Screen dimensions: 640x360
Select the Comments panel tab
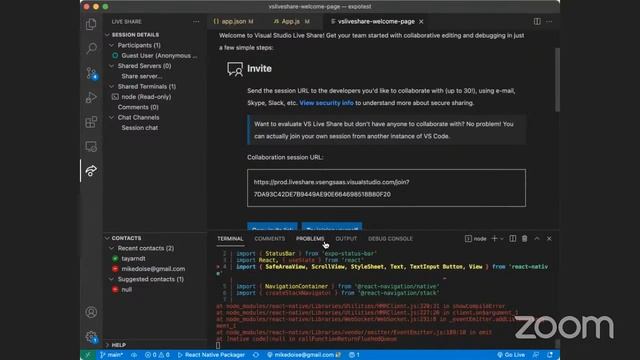coord(269,239)
